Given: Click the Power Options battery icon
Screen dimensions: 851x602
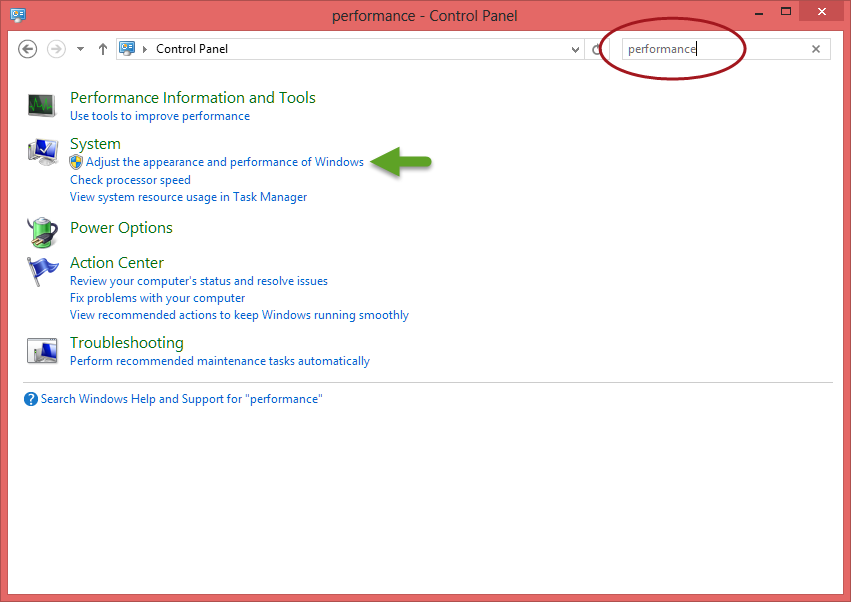Looking at the screenshot, I should [x=42, y=232].
